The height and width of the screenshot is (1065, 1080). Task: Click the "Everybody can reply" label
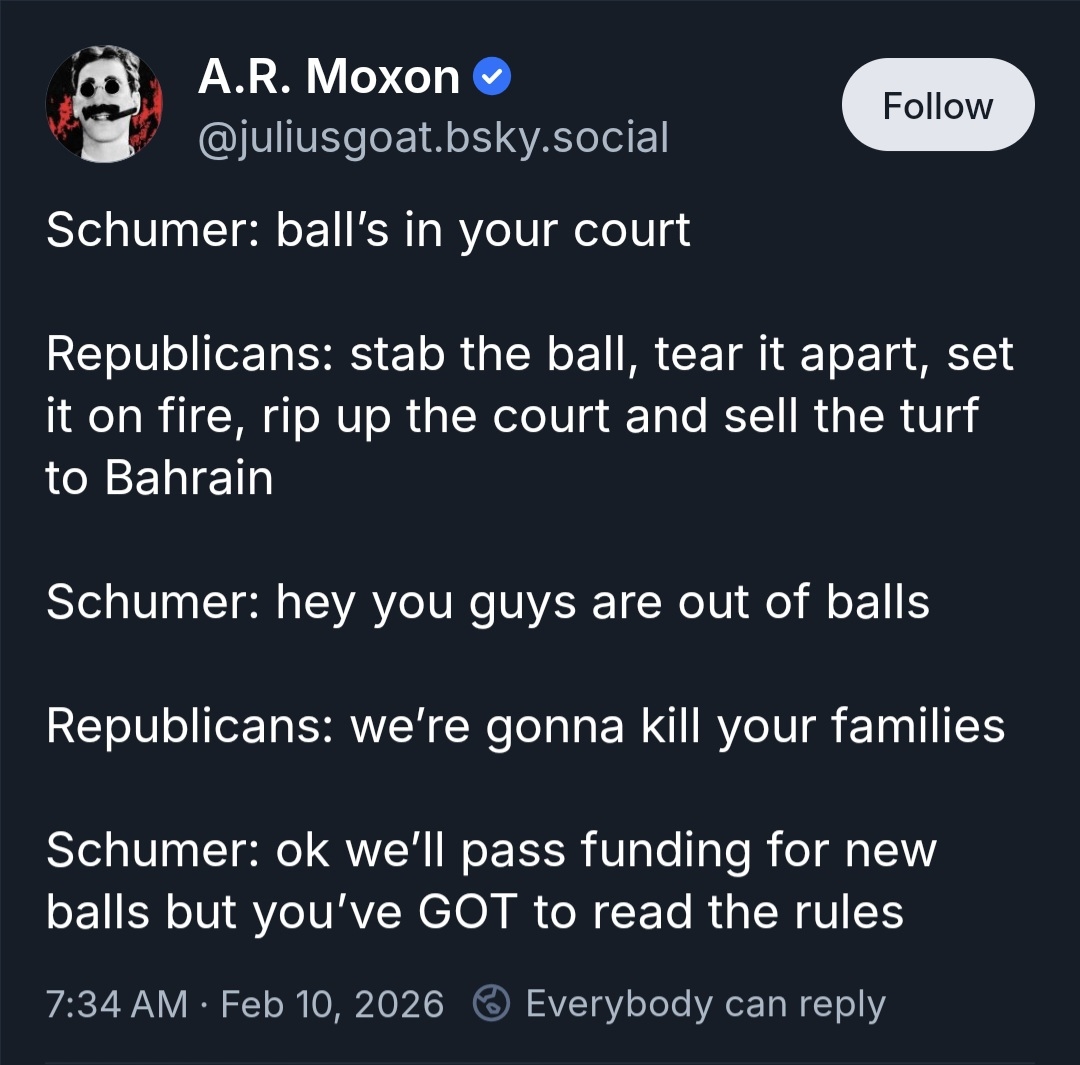705,1003
